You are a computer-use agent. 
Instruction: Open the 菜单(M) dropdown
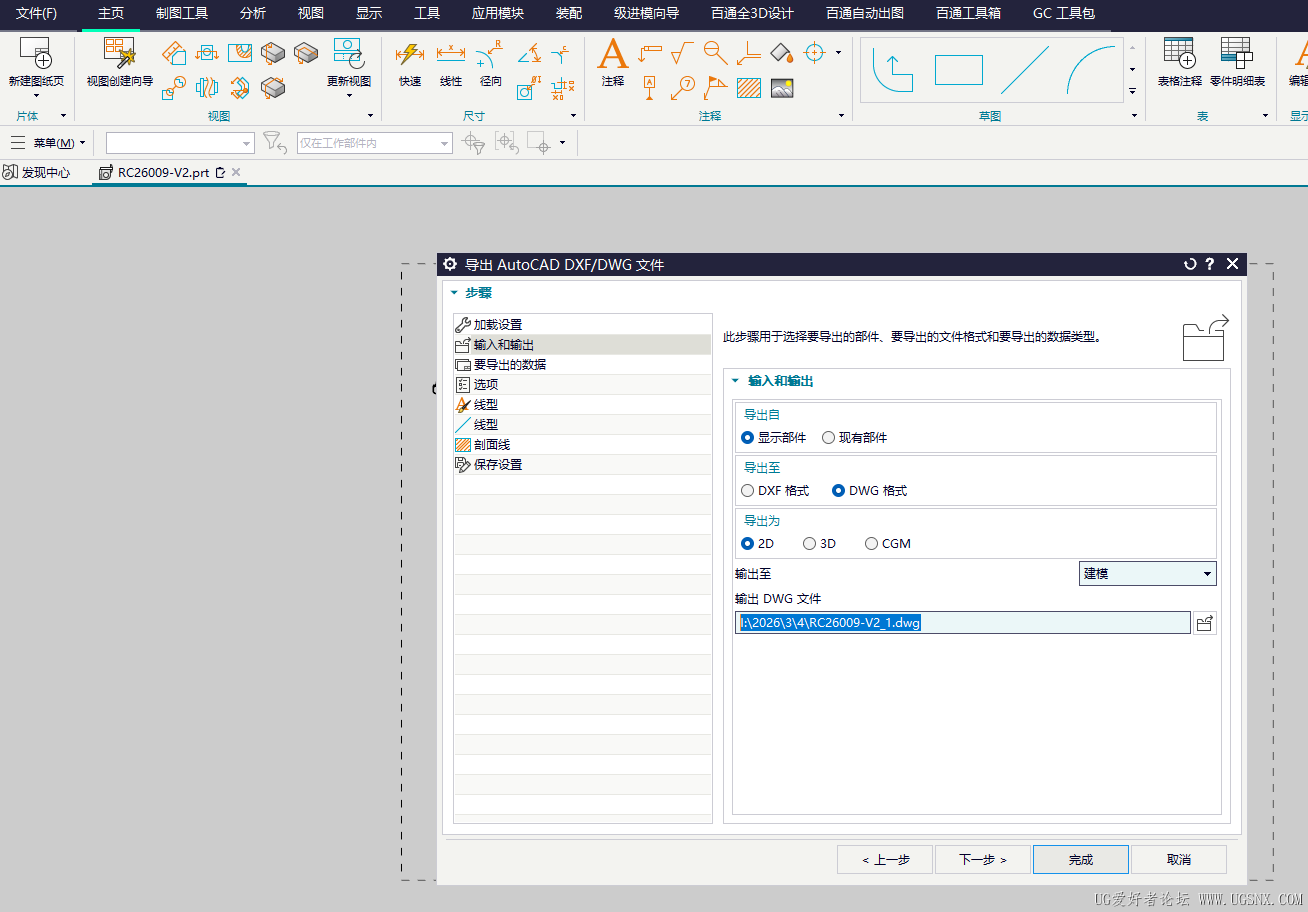coord(48,143)
